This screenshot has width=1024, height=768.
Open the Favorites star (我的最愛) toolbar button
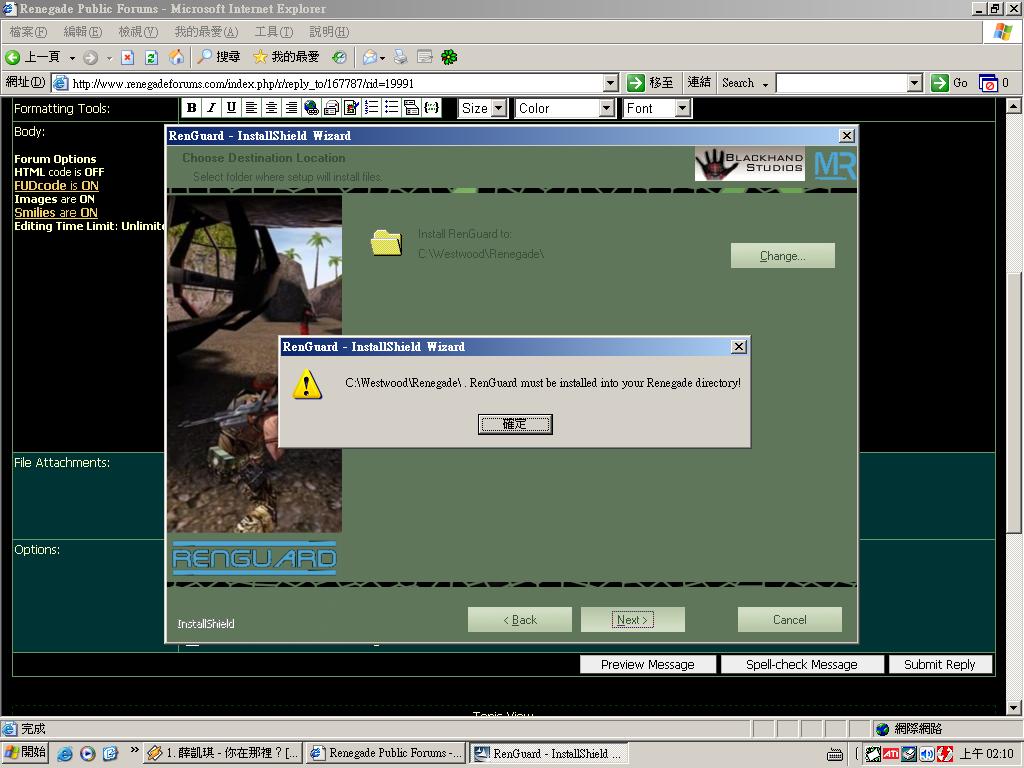[286, 57]
